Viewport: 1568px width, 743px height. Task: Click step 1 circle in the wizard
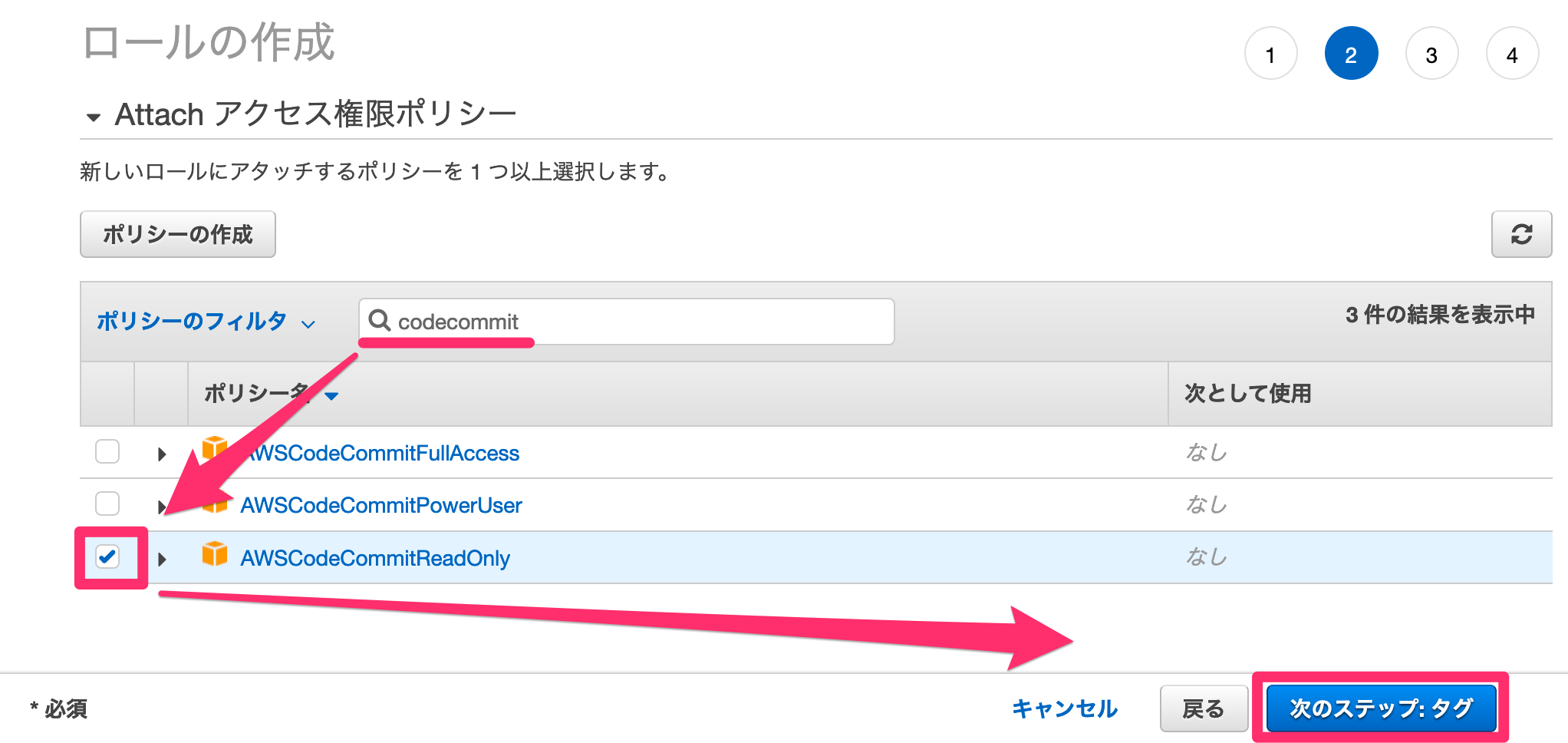click(x=1271, y=54)
